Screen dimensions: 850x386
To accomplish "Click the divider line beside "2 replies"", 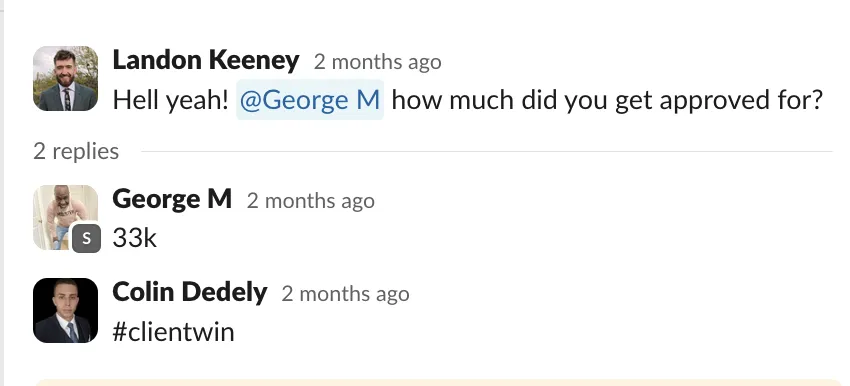I will (x=486, y=151).
